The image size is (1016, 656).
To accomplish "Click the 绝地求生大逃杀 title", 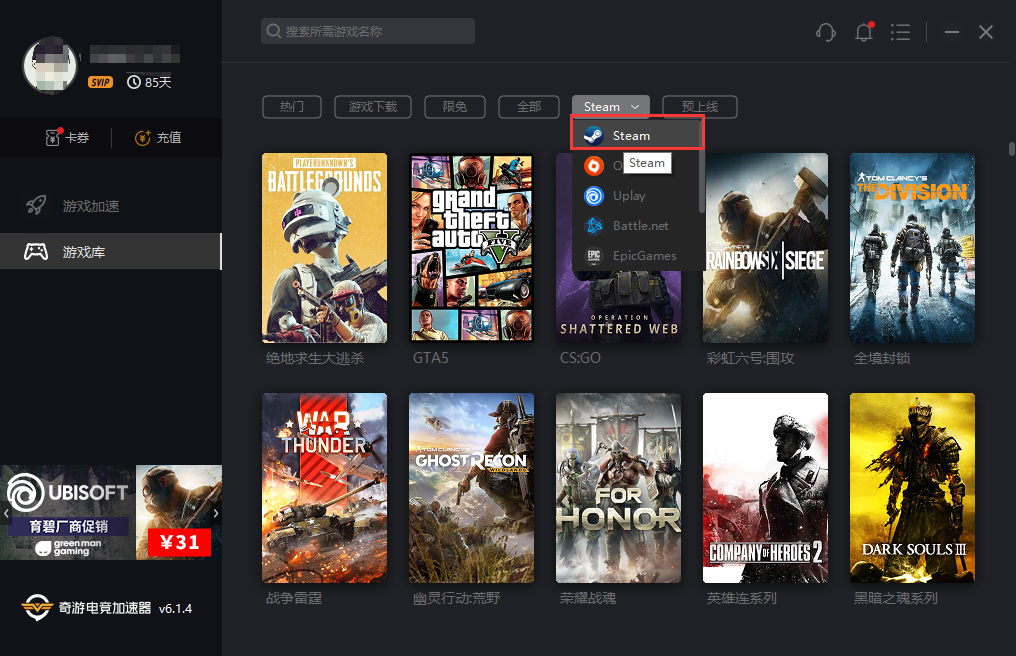I will click(x=315, y=358).
